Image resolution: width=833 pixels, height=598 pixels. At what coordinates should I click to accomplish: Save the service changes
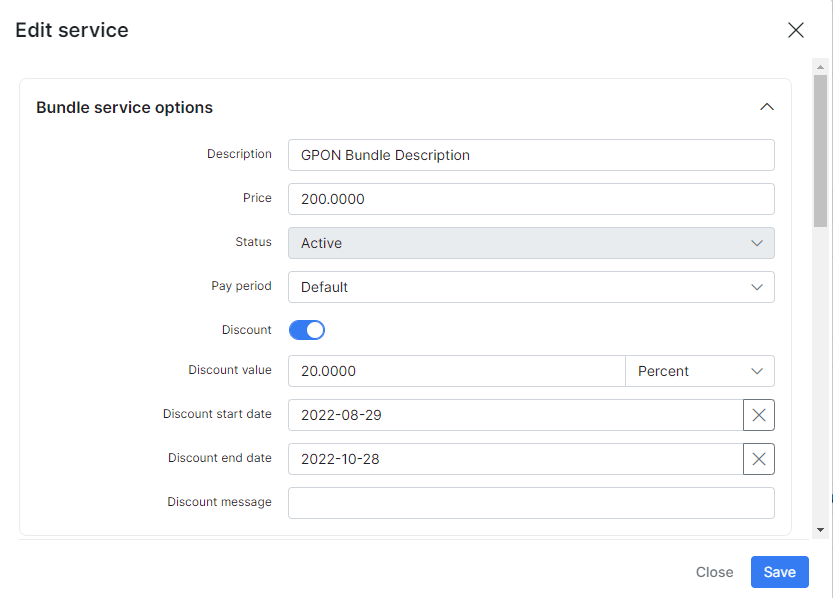779,572
